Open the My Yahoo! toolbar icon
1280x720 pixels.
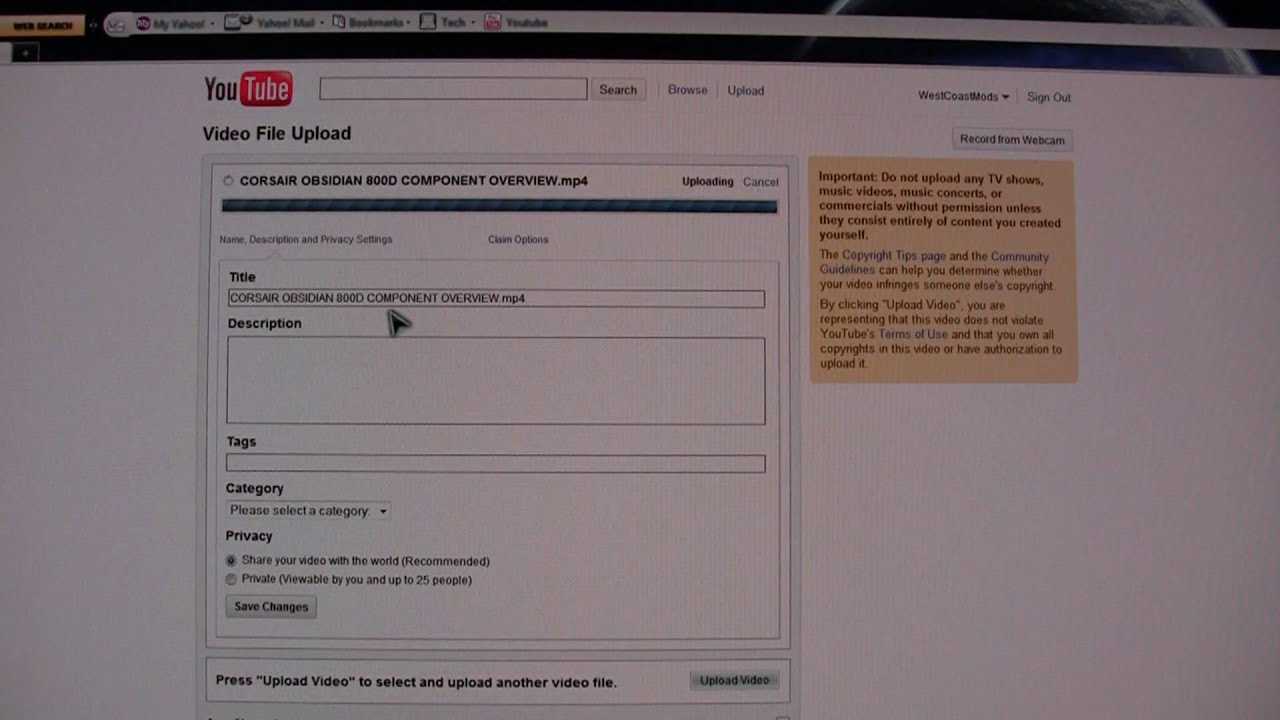(x=143, y=23)
